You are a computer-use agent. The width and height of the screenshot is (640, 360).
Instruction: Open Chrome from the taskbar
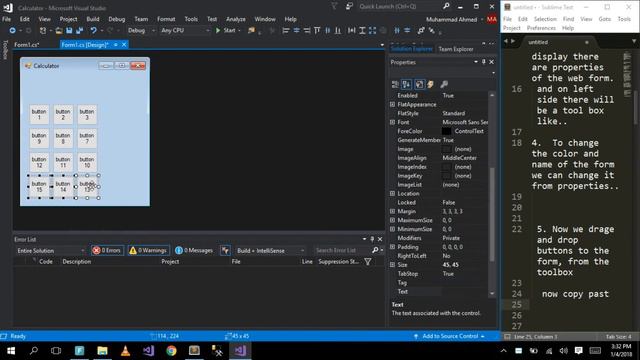pos(171,351)
